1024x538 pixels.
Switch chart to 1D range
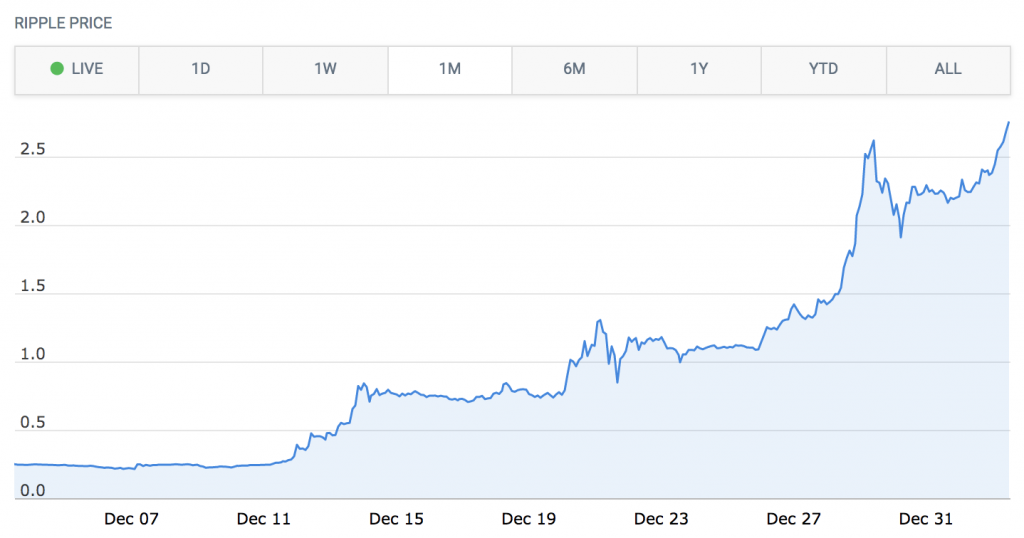[200, 70]
